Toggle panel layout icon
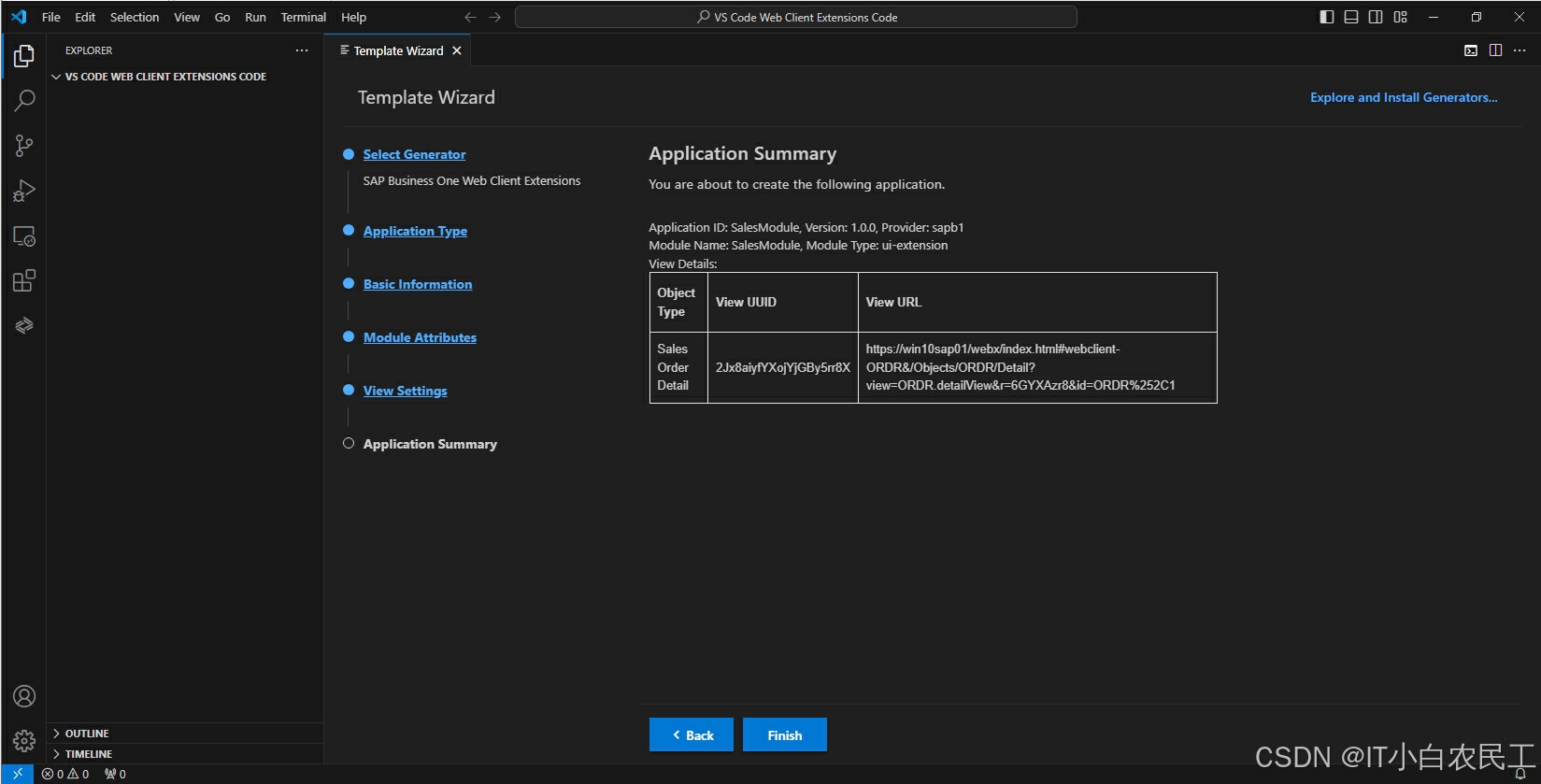Viewport: 1541px width, 784px height. 1351,17
